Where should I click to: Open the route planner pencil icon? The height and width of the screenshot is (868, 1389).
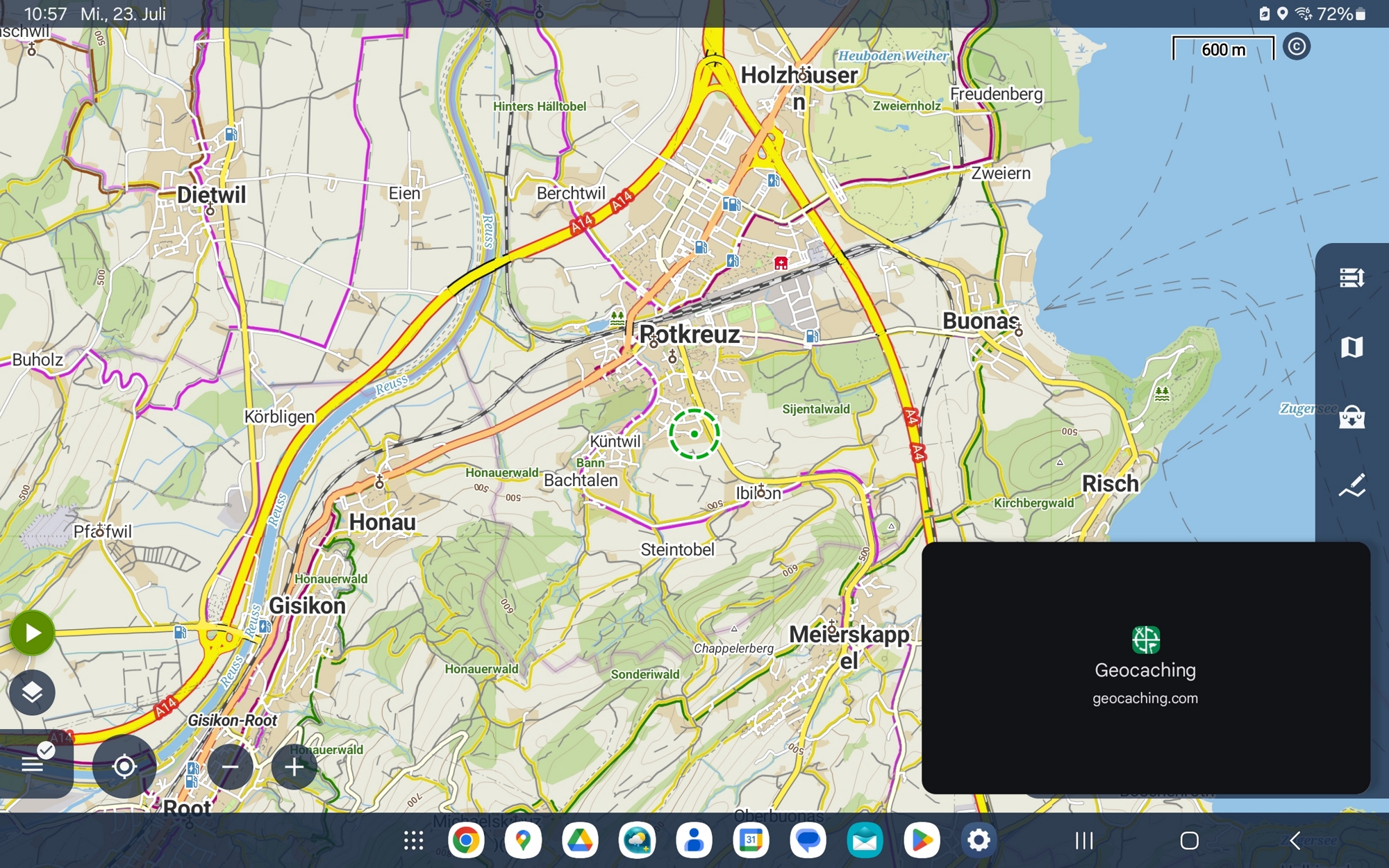point(1351,486)
